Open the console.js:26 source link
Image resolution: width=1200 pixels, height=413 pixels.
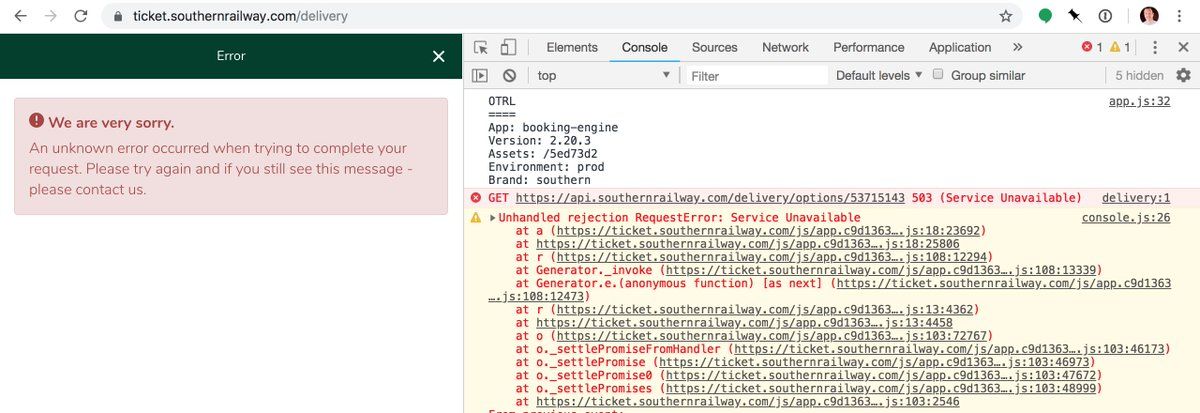click(x=1126, y=217)
